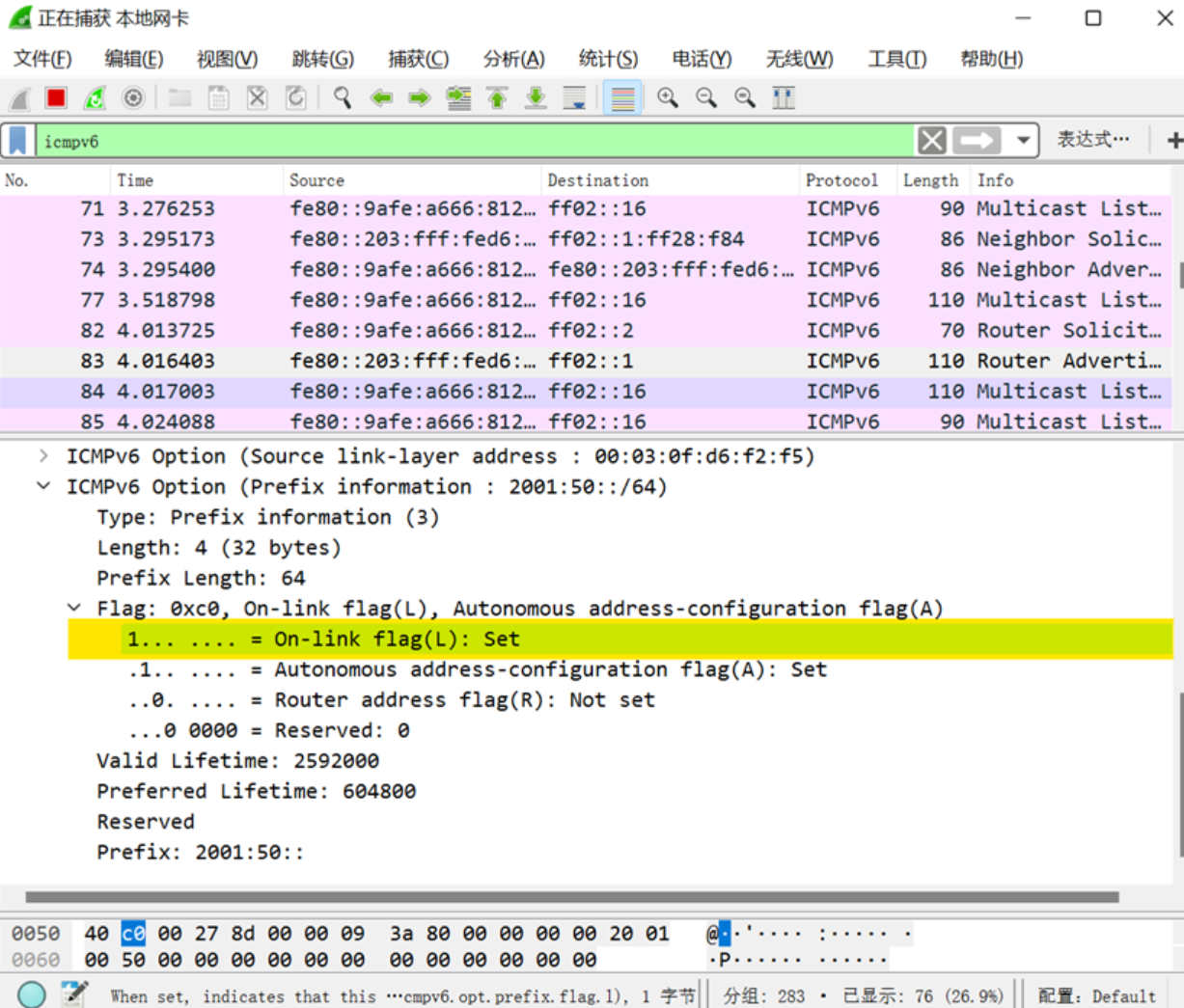Viewport: 1184px width, 1008px height.
Task: Go forward to next packet arrow
Action: [419, 98]
